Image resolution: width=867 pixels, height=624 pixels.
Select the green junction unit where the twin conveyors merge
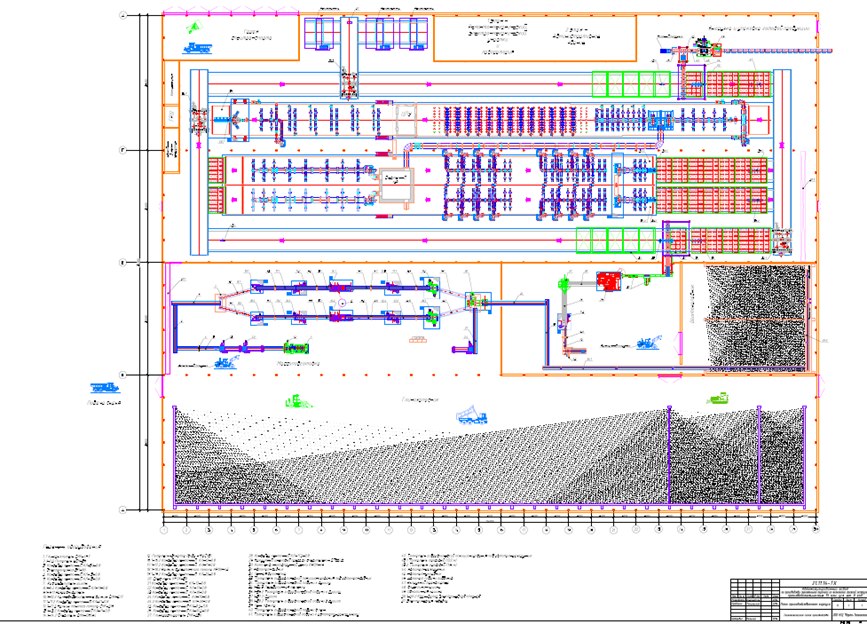[477, 302]
